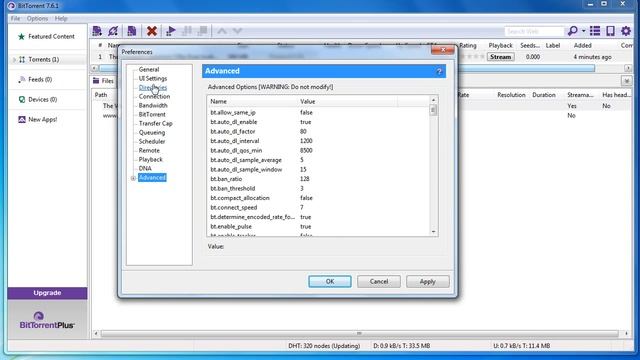Click the list view toolbar icon

pyautogui.click(x=595, y=31)
